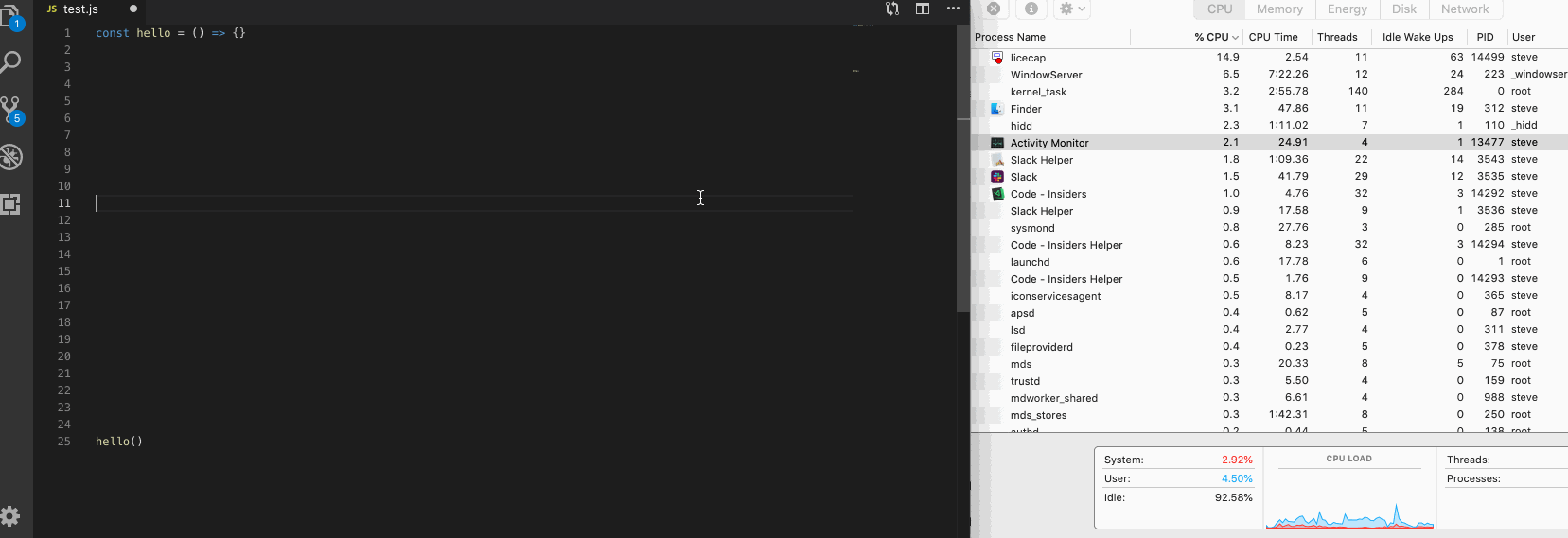
Task: Open the Search view in VS Code
Action: pyautogui.click(x=10, y=62)
